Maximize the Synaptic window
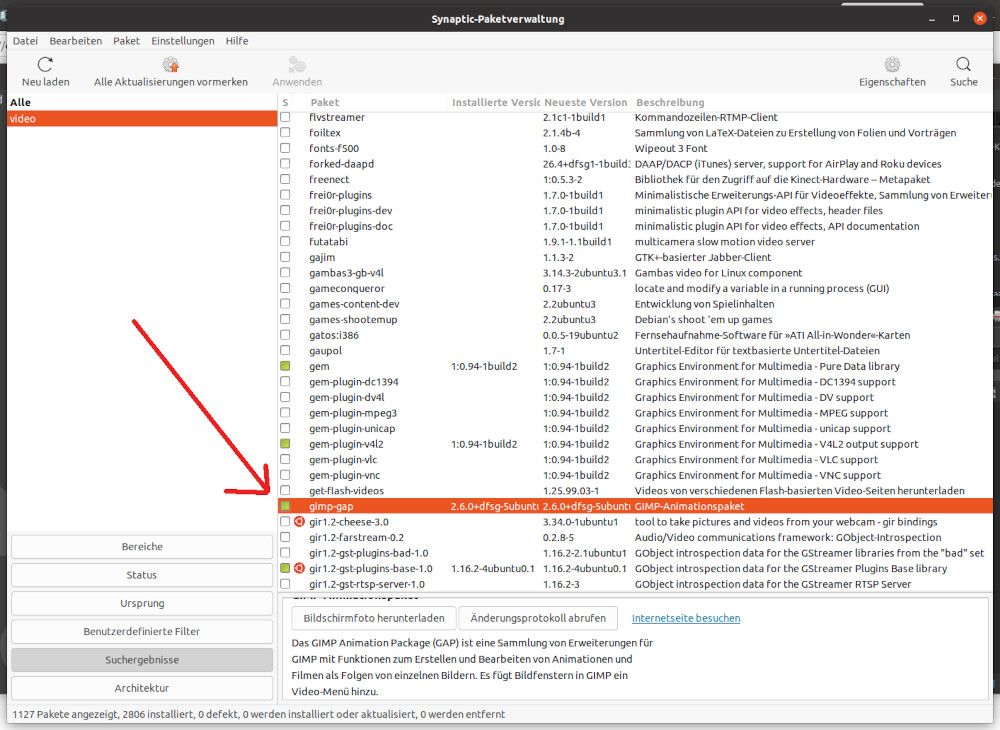This screenshot has width=1000, height=730. tap(955, 18)
